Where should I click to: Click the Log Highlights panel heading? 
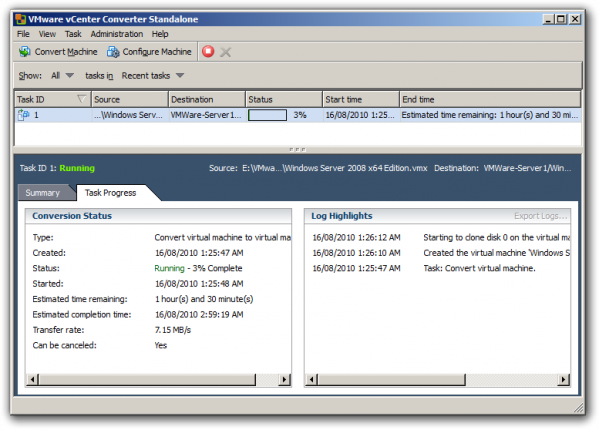coord(342,216)
